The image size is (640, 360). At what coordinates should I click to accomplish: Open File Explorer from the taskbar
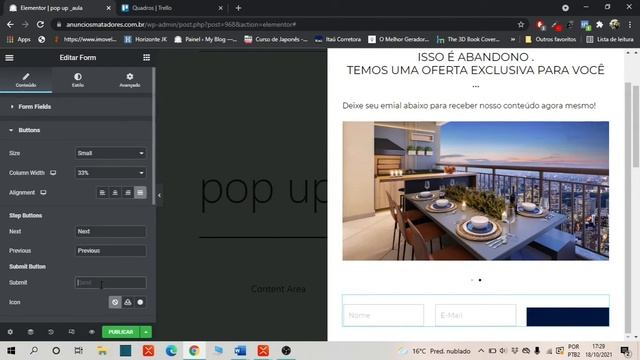102,351
